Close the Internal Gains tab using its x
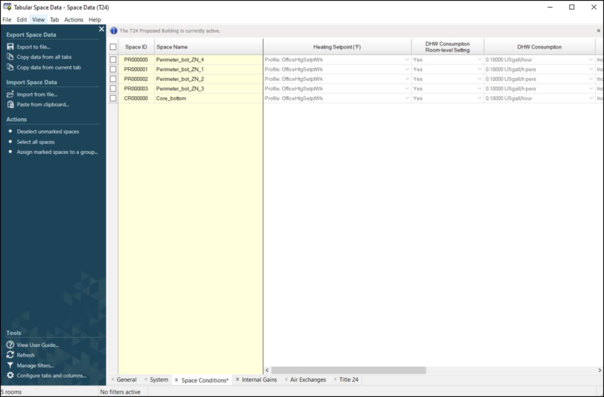The image size is (604, 397). [237, 380]
